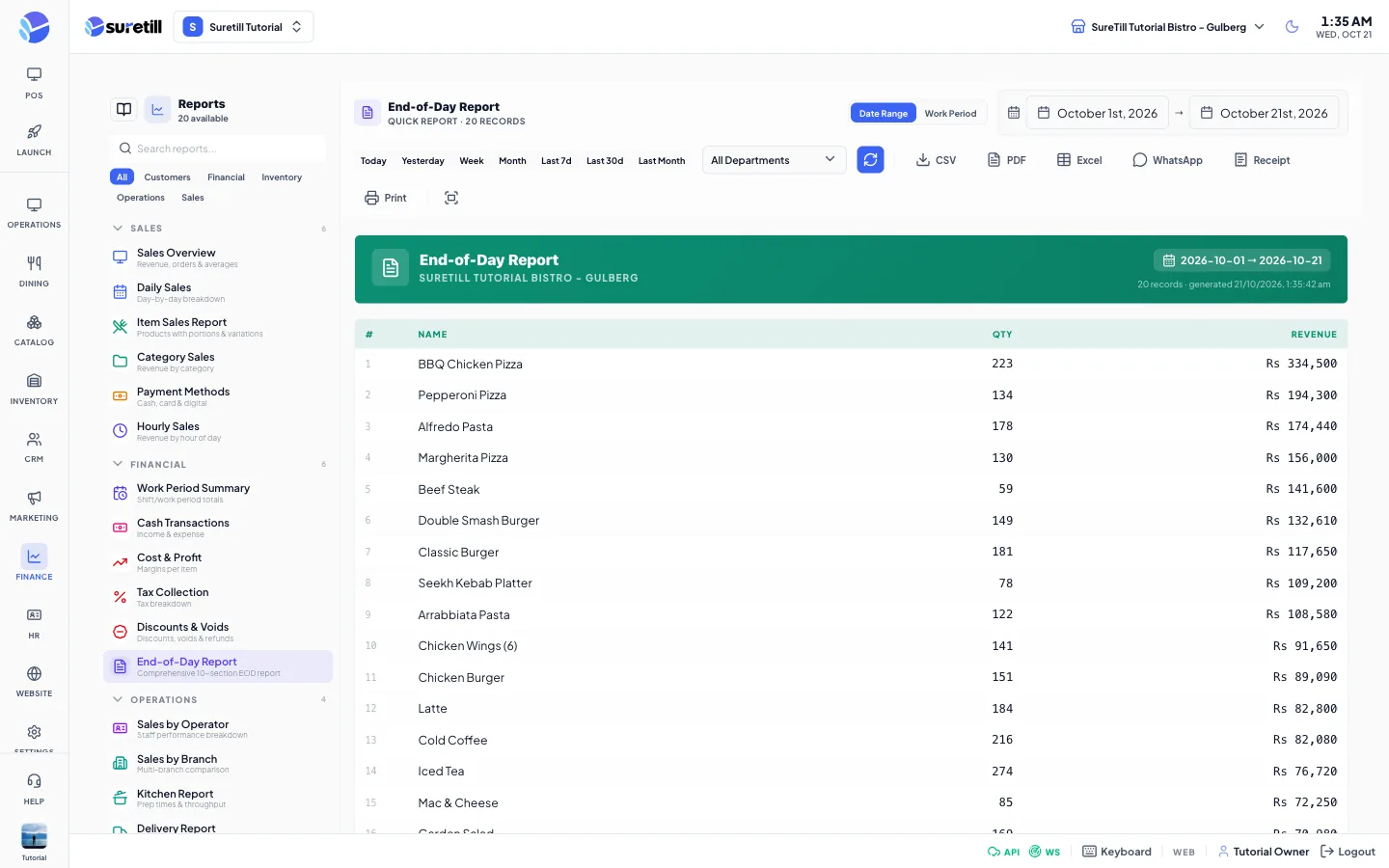Viewport: 1389px width, 868px height.
Task: Open the Keyboard option in status bar
Action: tap(1117, 852)
